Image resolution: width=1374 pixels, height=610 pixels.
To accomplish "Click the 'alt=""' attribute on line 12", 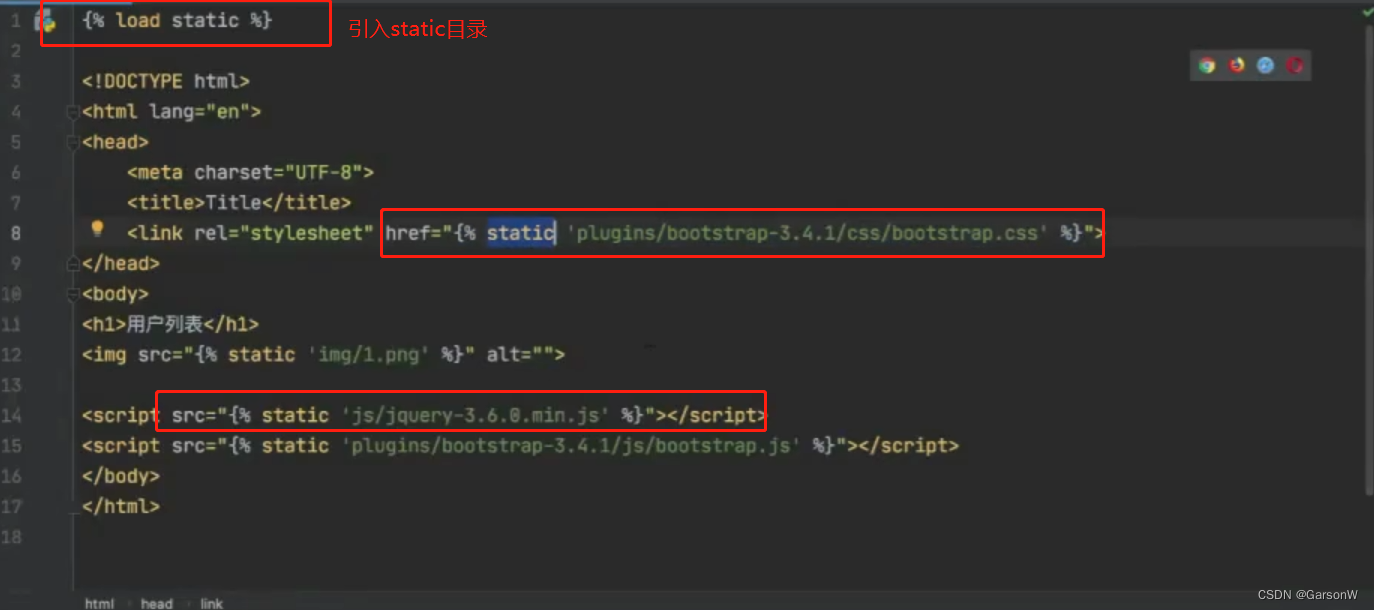I will 520,355.
